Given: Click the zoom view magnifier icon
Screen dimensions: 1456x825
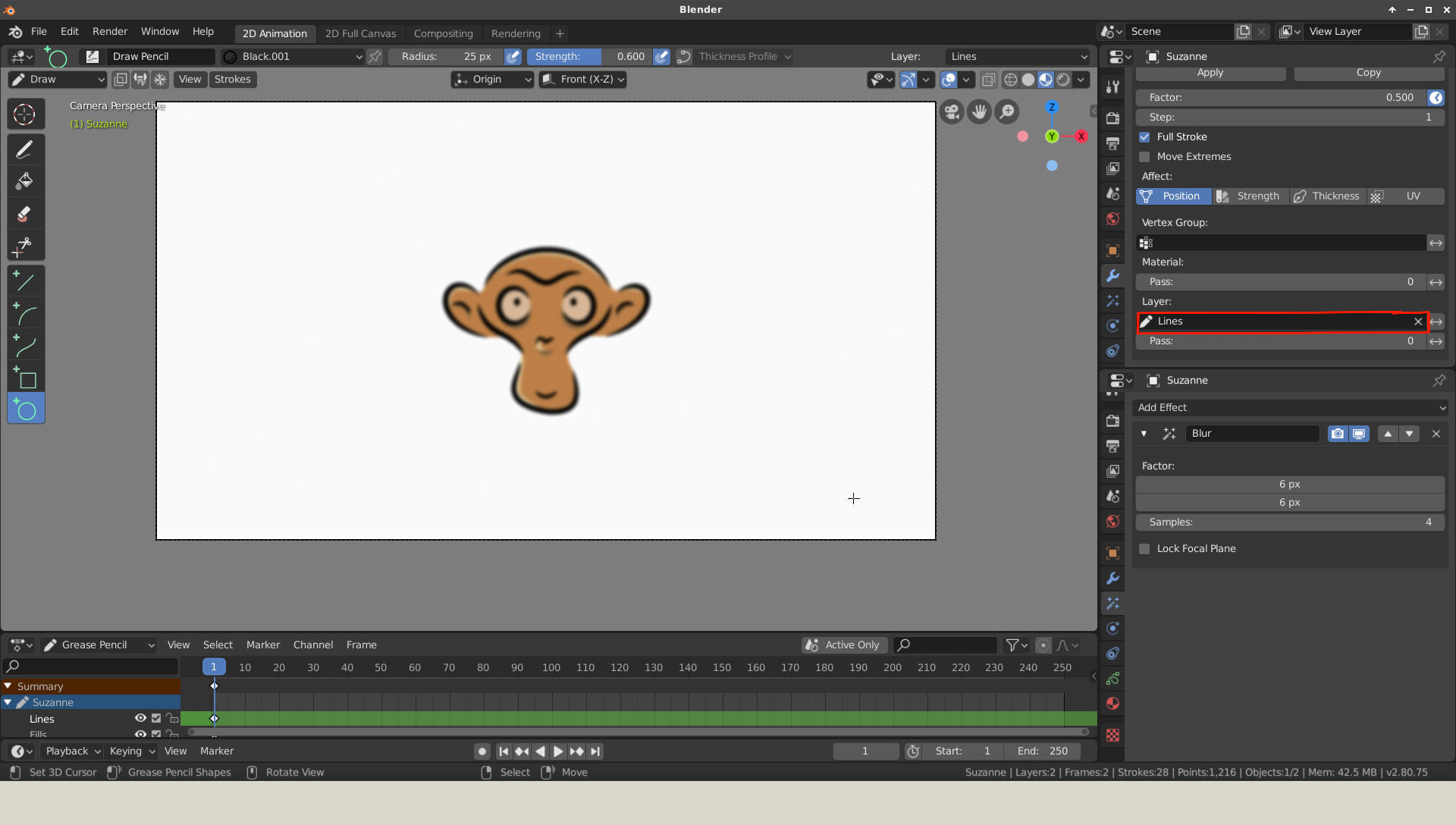Looking at the screenshot, I should tap(1007, 112).
